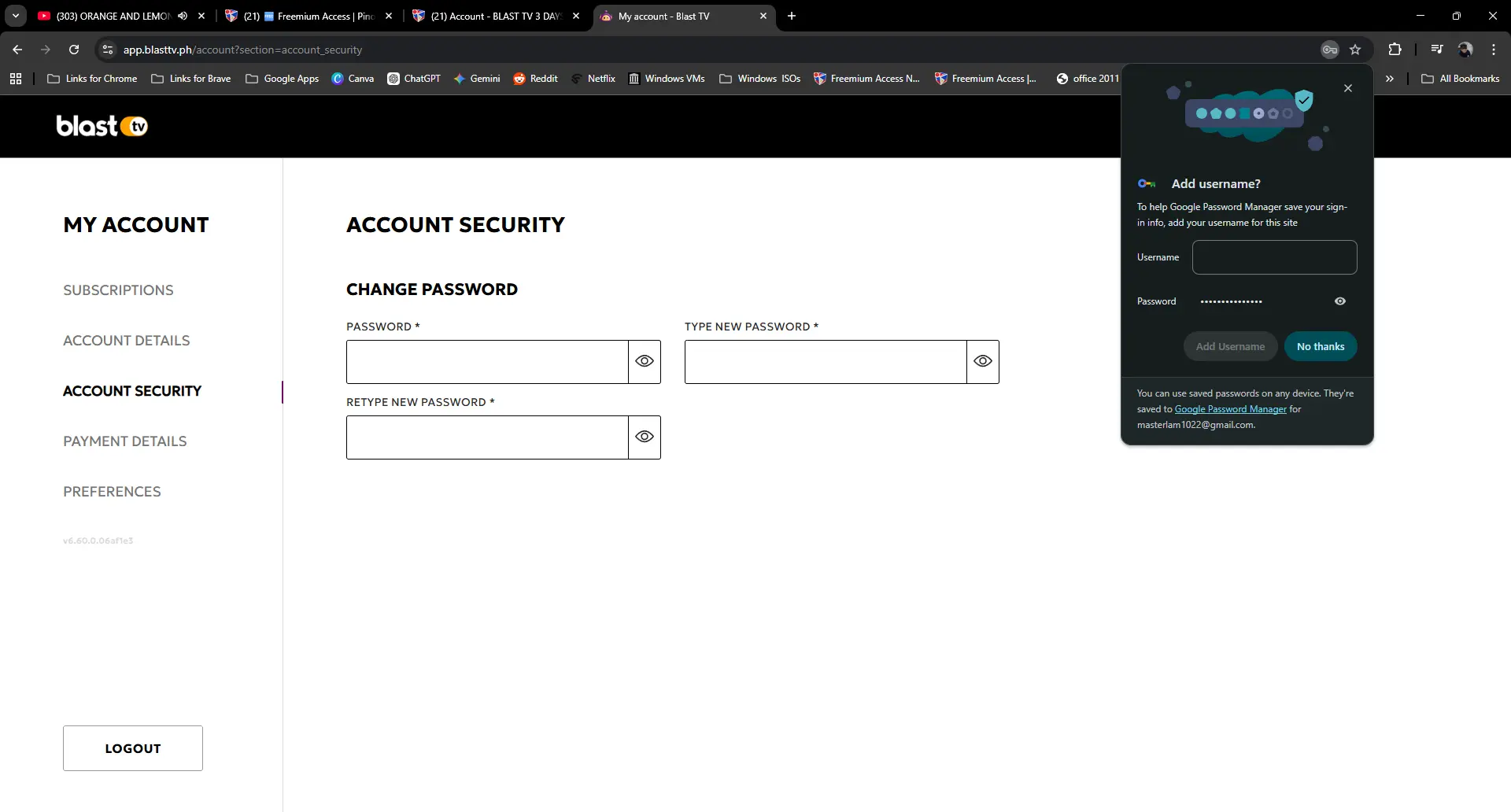Show the Type New Password contents
Screen dimensions: 1511x812
tap(983, 361)
